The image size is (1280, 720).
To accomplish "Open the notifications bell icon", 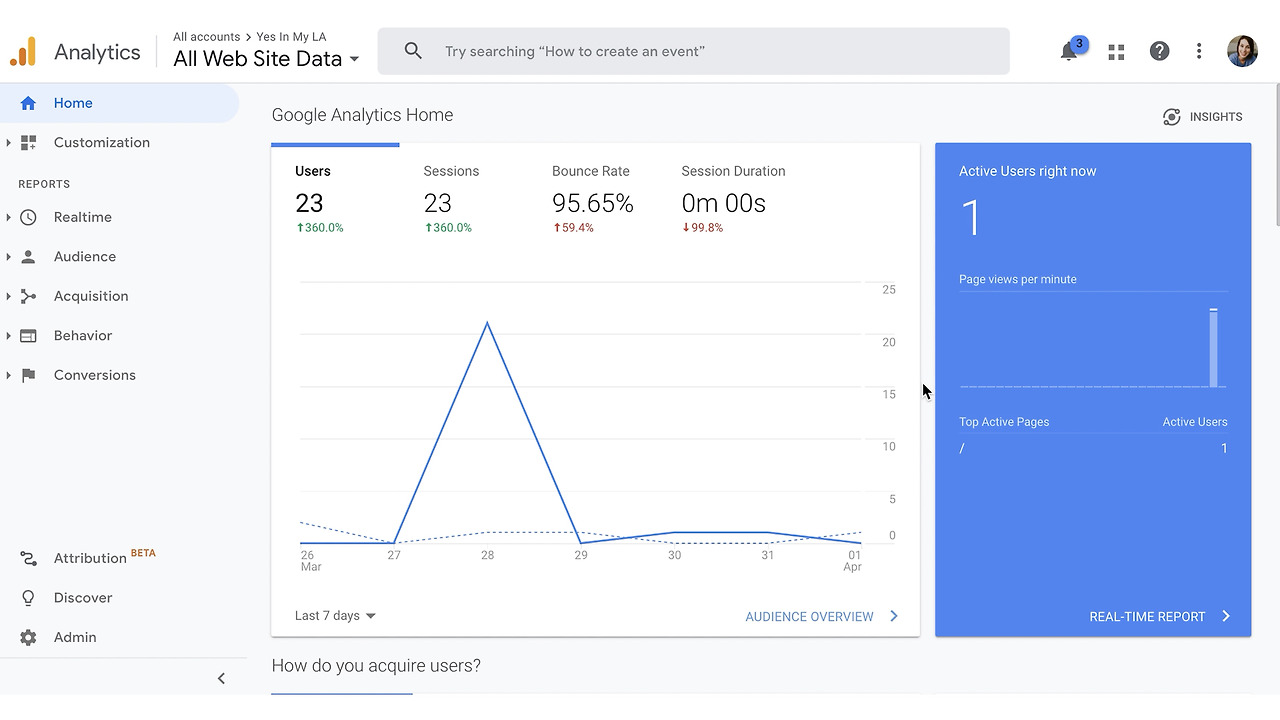I will tap(1070, 51).
